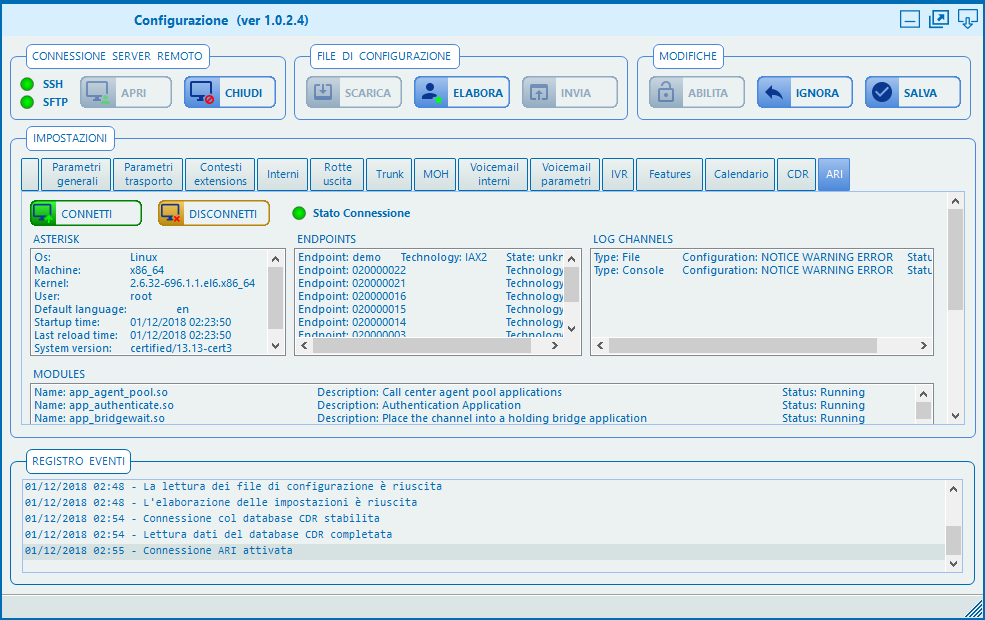Click the dock window icon in title bar
The width and height of the screenshot is (985, 620).
pos(966,19)
